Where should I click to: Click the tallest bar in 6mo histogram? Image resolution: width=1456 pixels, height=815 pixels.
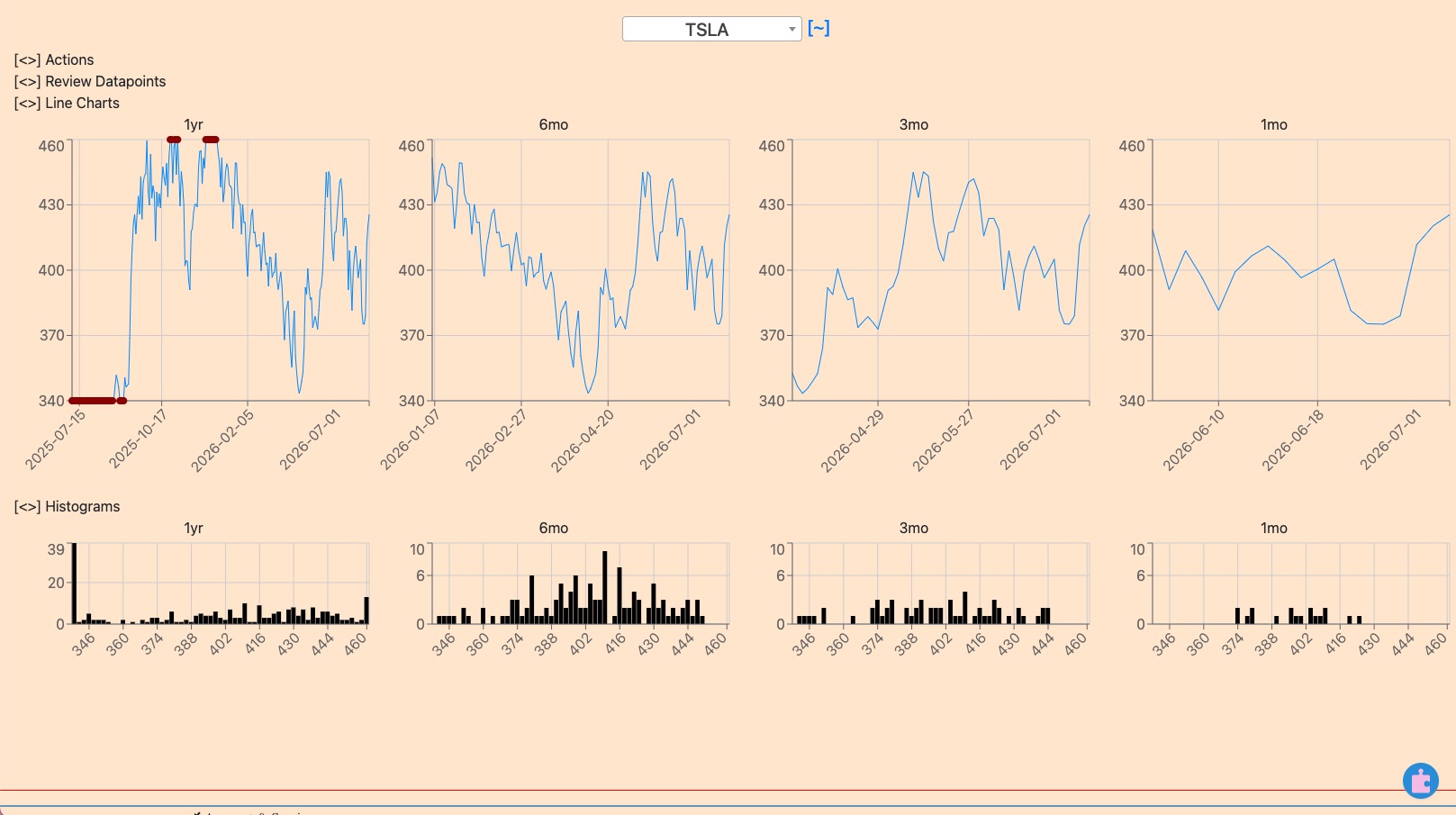(x=605, y=587)
